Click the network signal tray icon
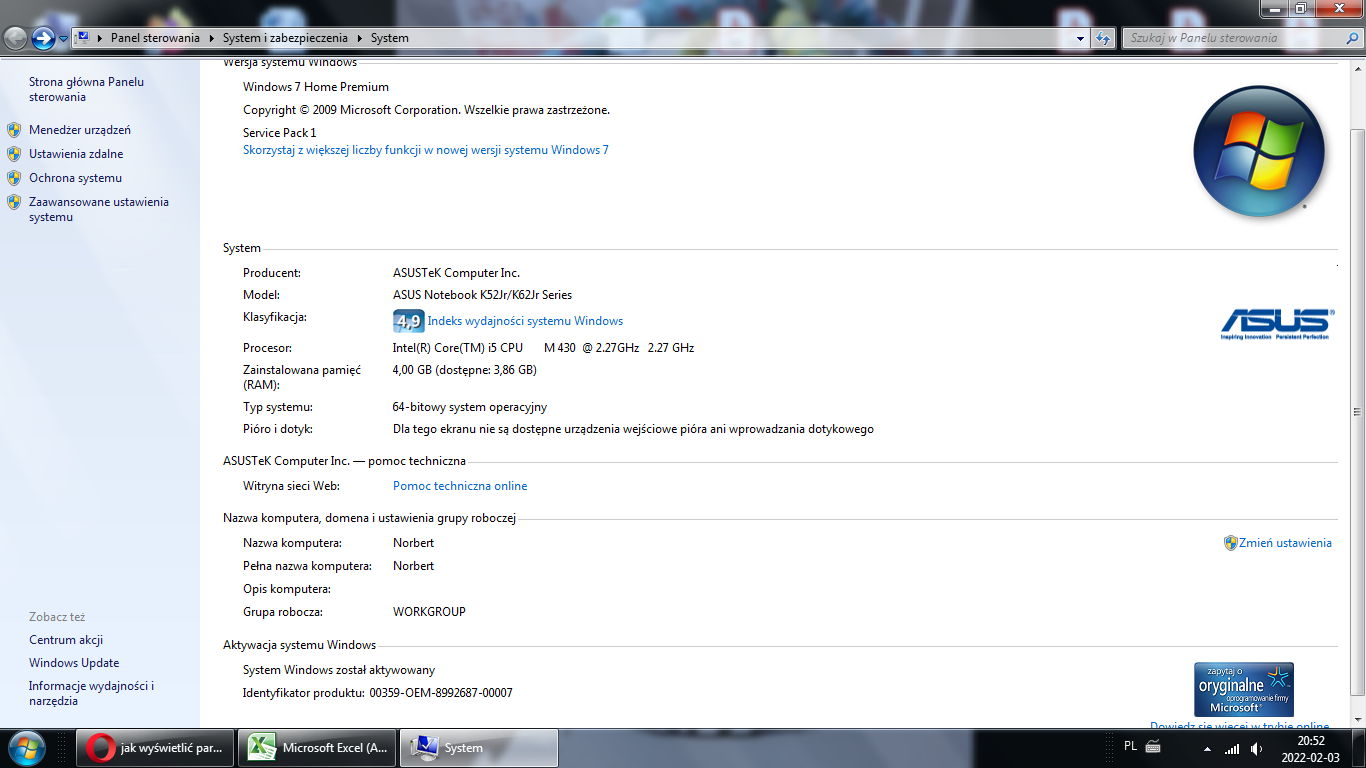The image size is (1366, 768). tap(1232, 748)
